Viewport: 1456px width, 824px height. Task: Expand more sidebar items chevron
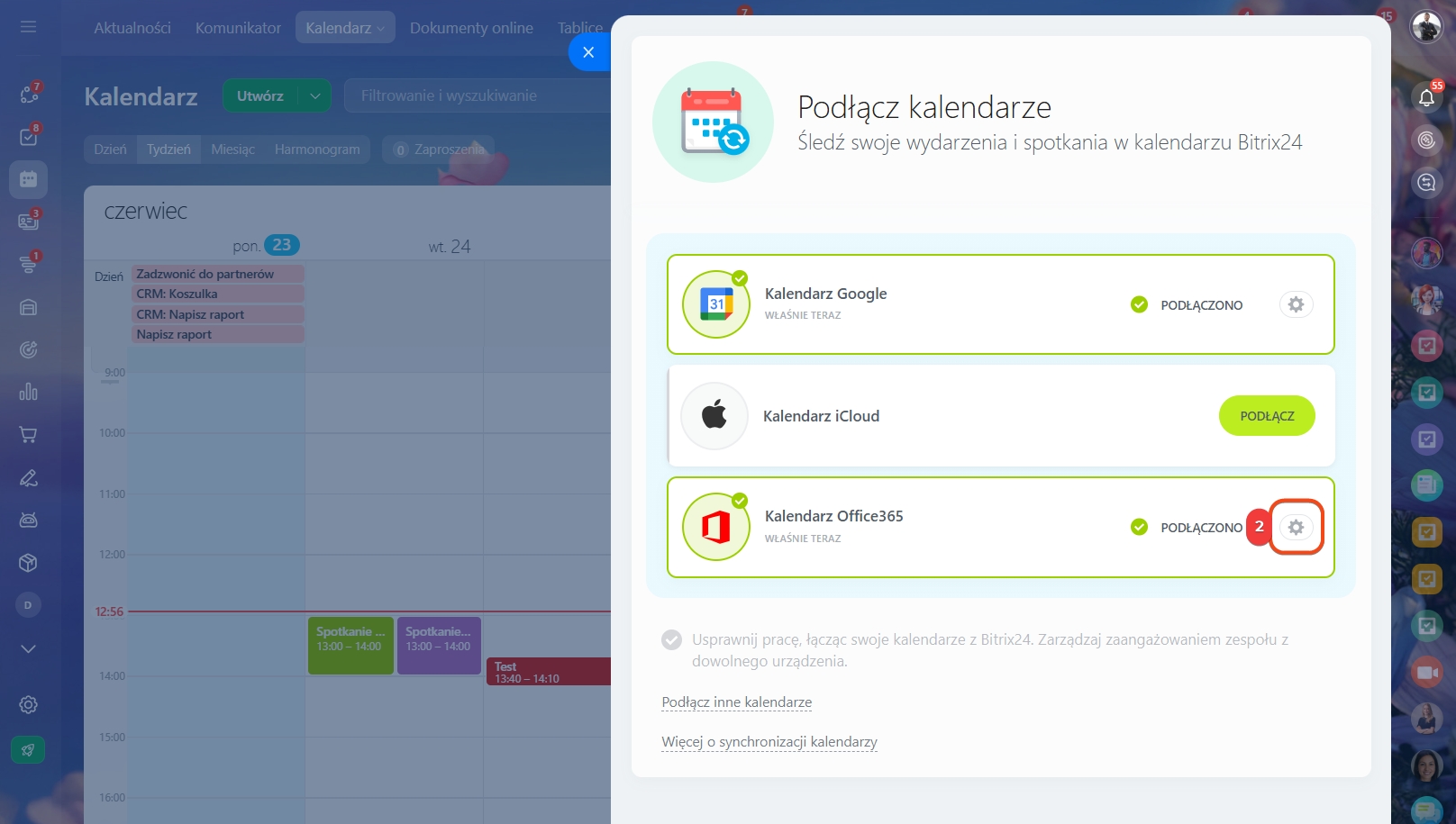click(28, 648)
